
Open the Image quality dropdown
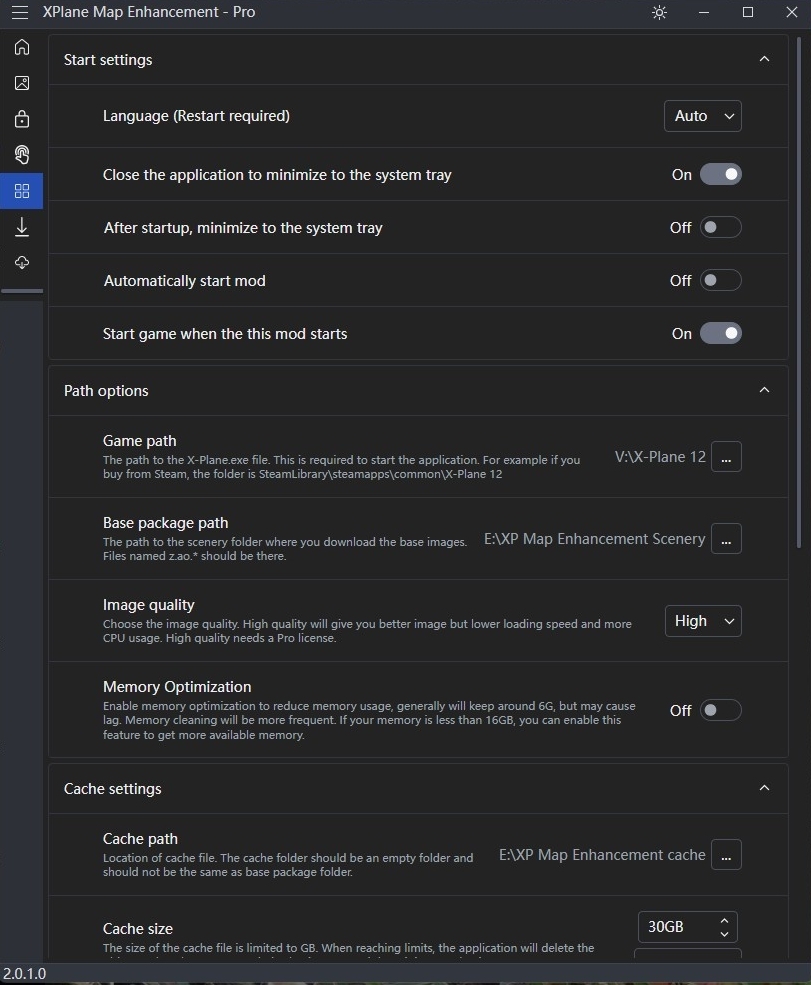(702, 621)
